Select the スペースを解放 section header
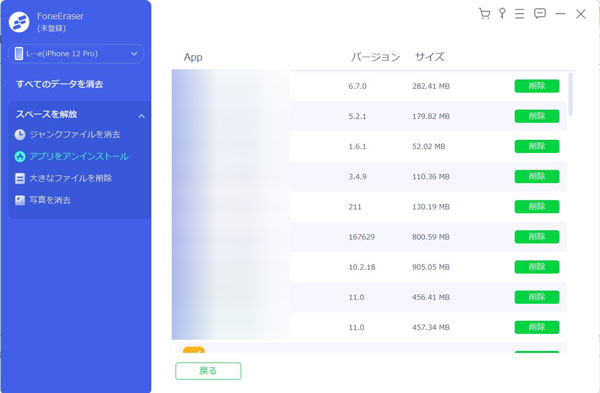Image resolution: width=600 pixels, height=393 pixels. click(46, 114)
